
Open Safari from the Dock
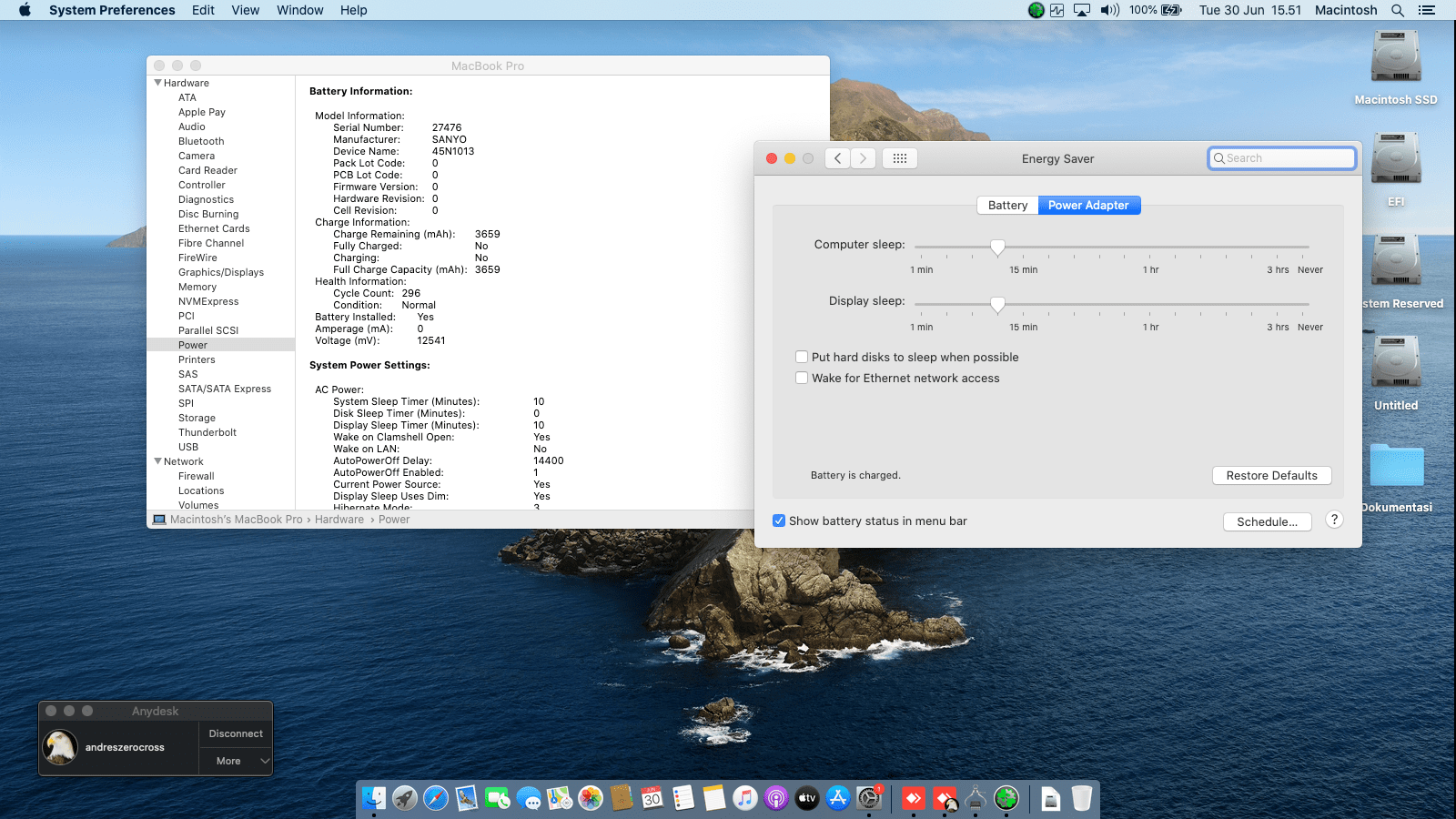(x=436, y=799)
